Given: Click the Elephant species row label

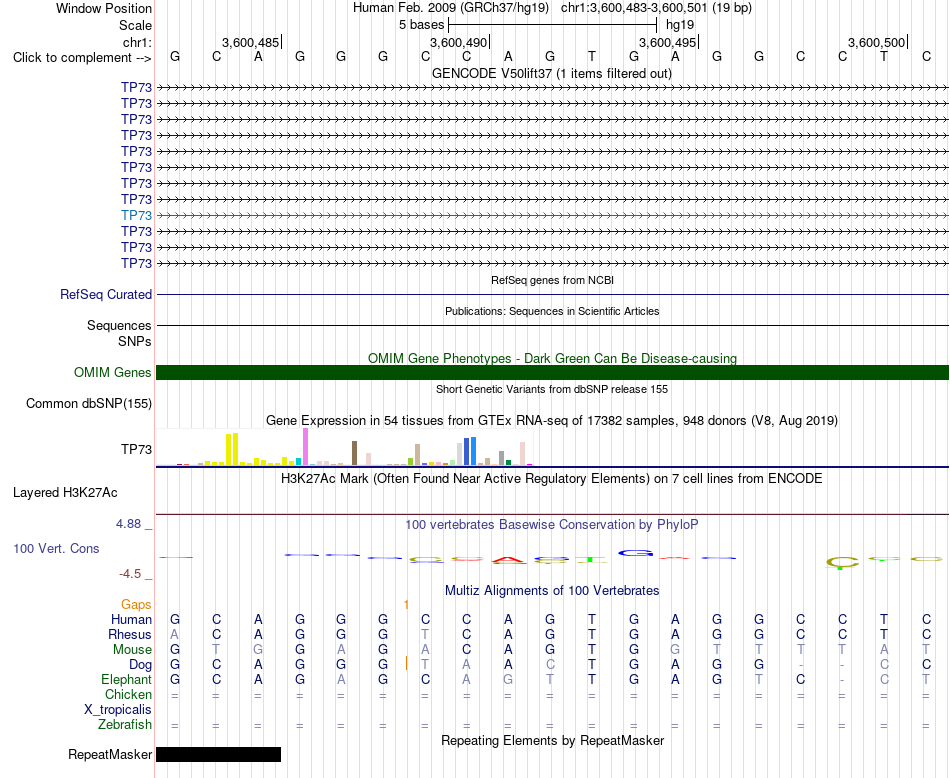Looking at the screenshot, I should 126,679.
